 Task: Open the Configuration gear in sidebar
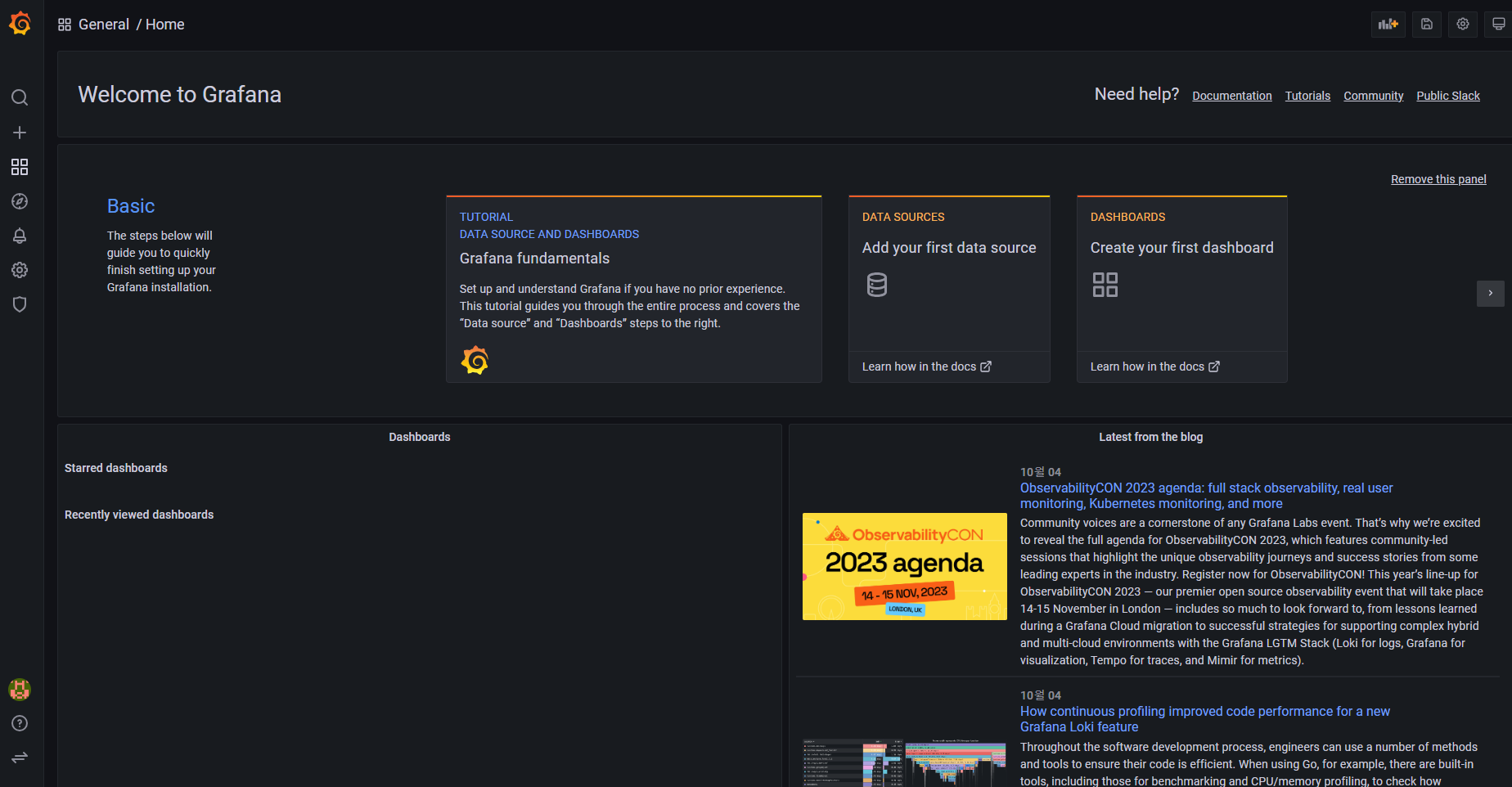20,270
